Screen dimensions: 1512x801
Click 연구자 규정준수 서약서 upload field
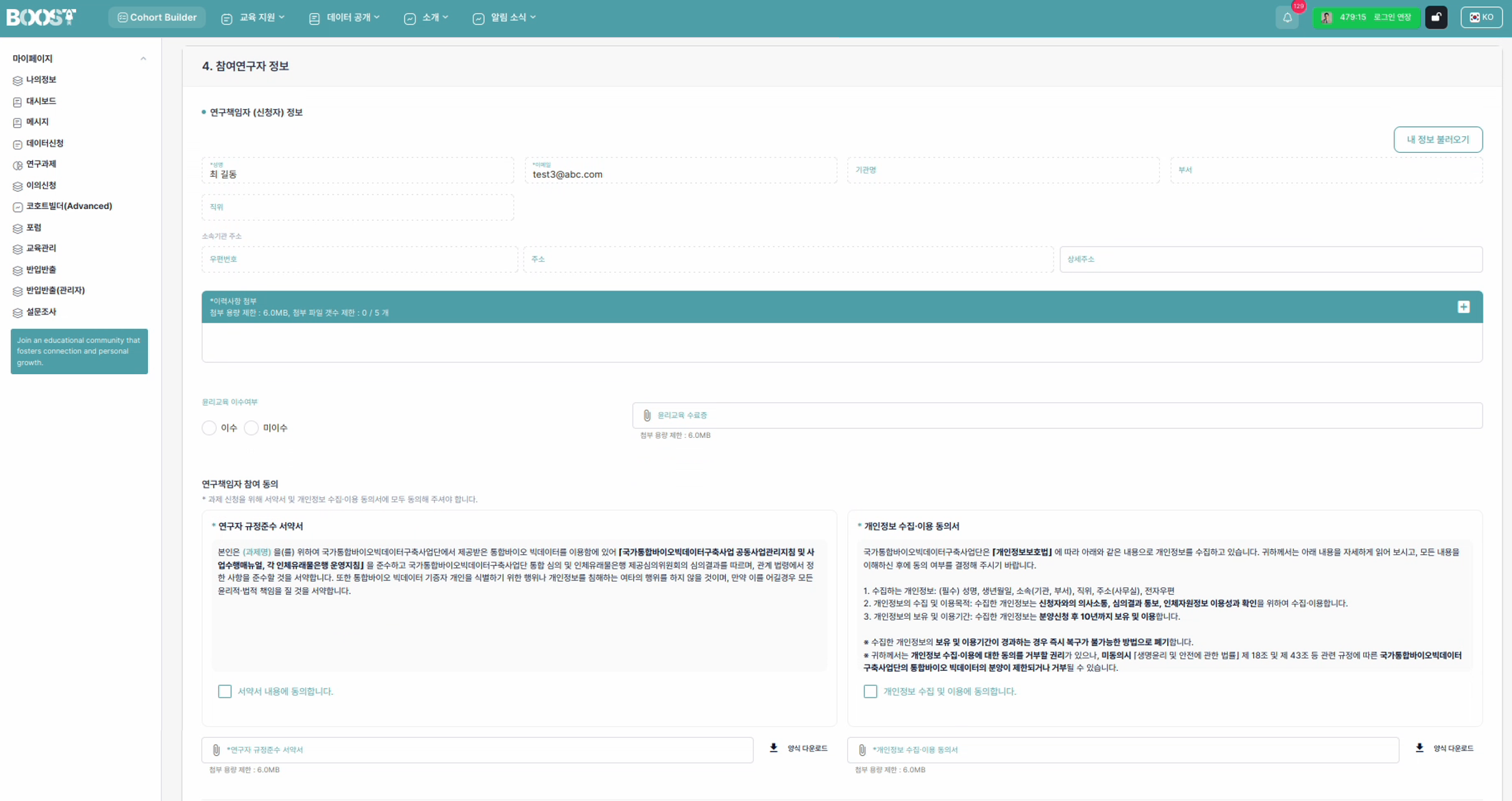click(478, 750)
